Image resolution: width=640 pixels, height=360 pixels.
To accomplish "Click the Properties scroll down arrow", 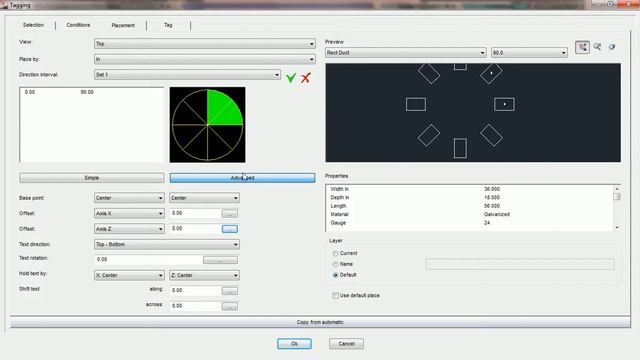I will (617, 228).
